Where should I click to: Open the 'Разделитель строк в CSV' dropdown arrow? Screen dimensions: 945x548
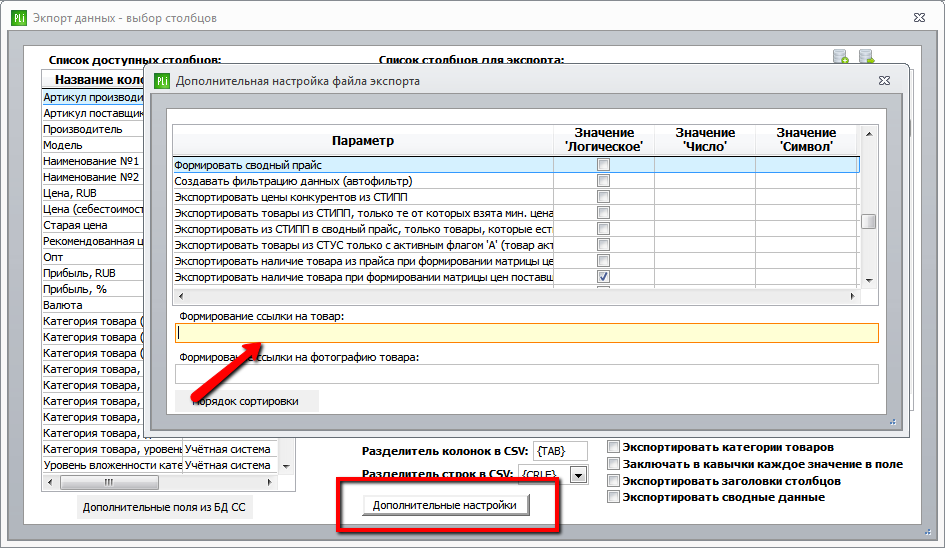click(x=579, y=475)
